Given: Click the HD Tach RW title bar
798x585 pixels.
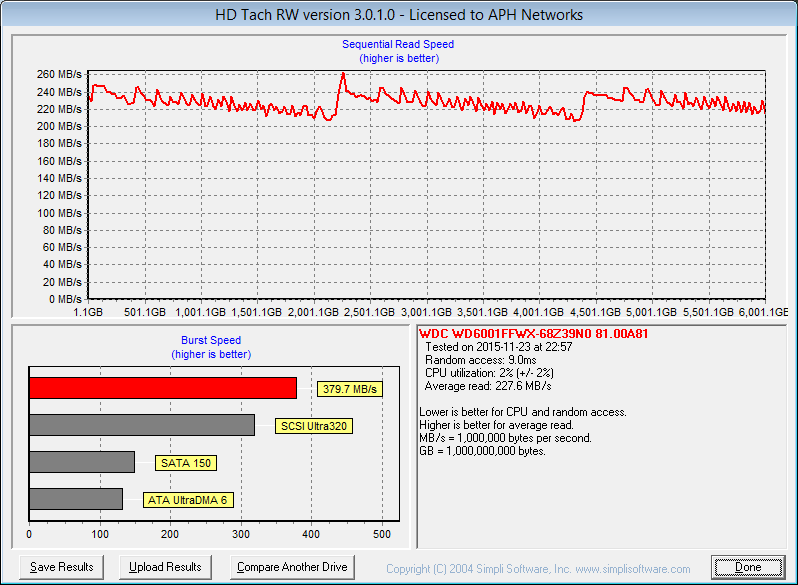Looking at the screenshot, I should pyautogui.click(x=399, y=15).
